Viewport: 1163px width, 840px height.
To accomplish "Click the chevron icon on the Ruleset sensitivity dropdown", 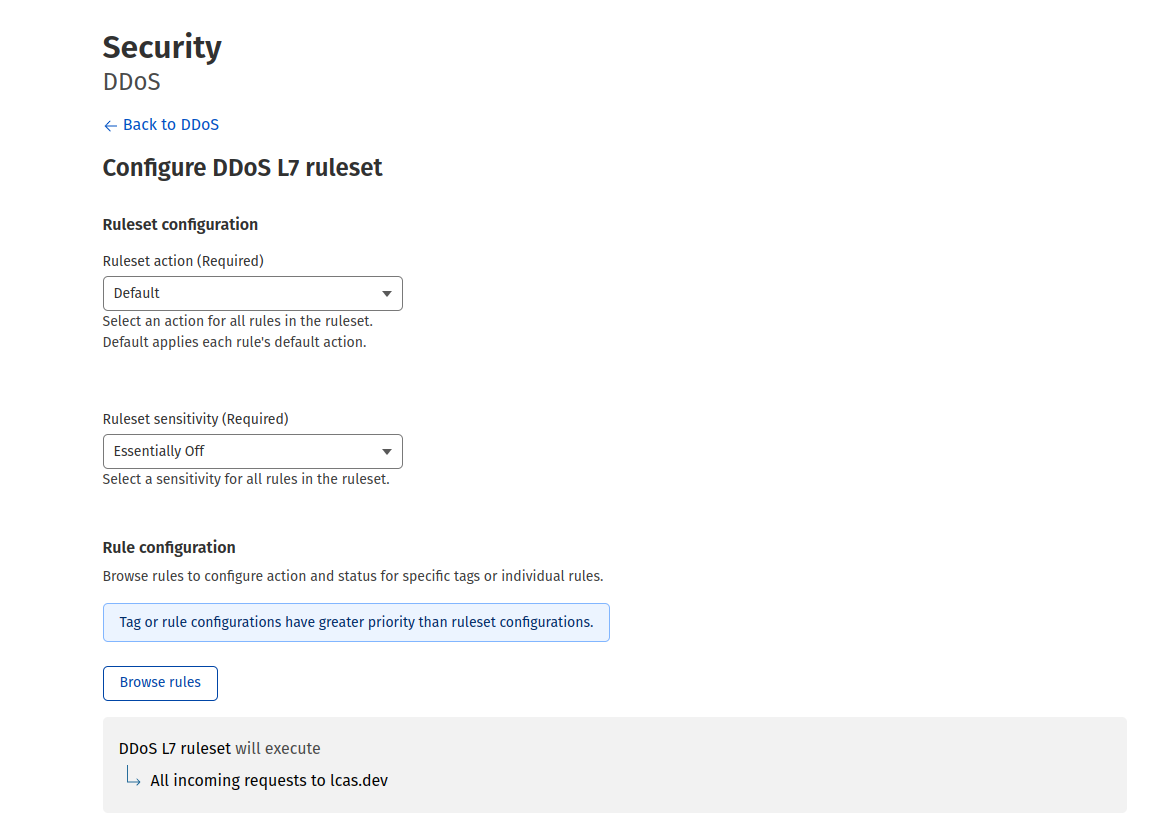I will pyautogui.click(x=386, y=451).
